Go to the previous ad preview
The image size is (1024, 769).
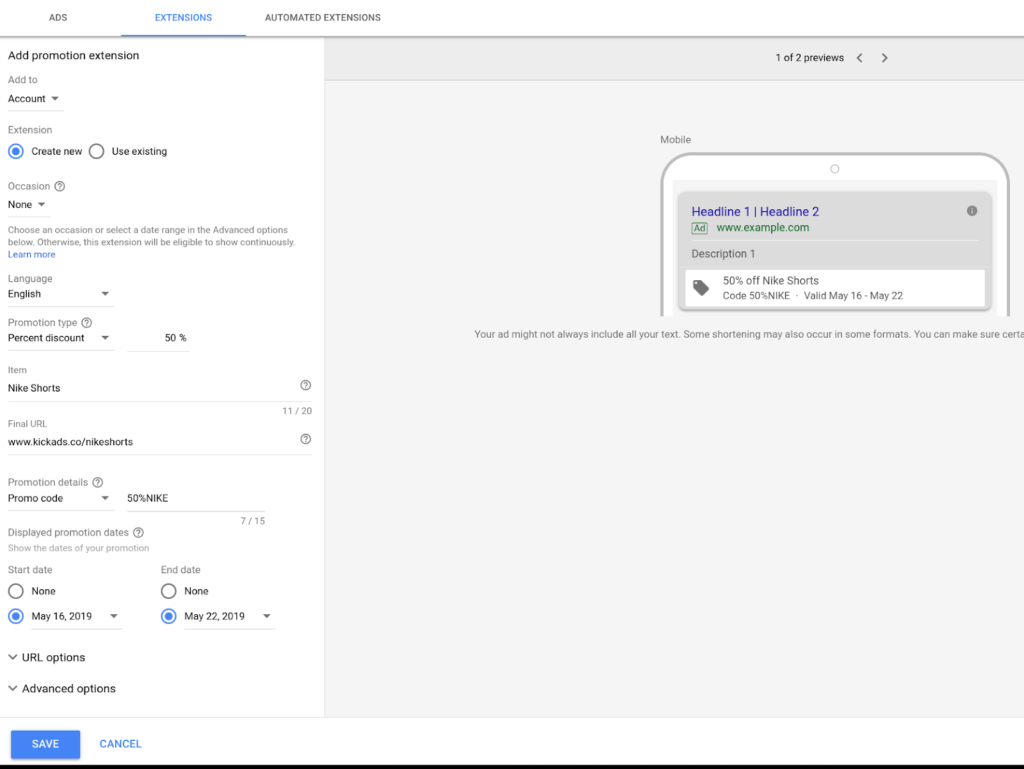859,58
